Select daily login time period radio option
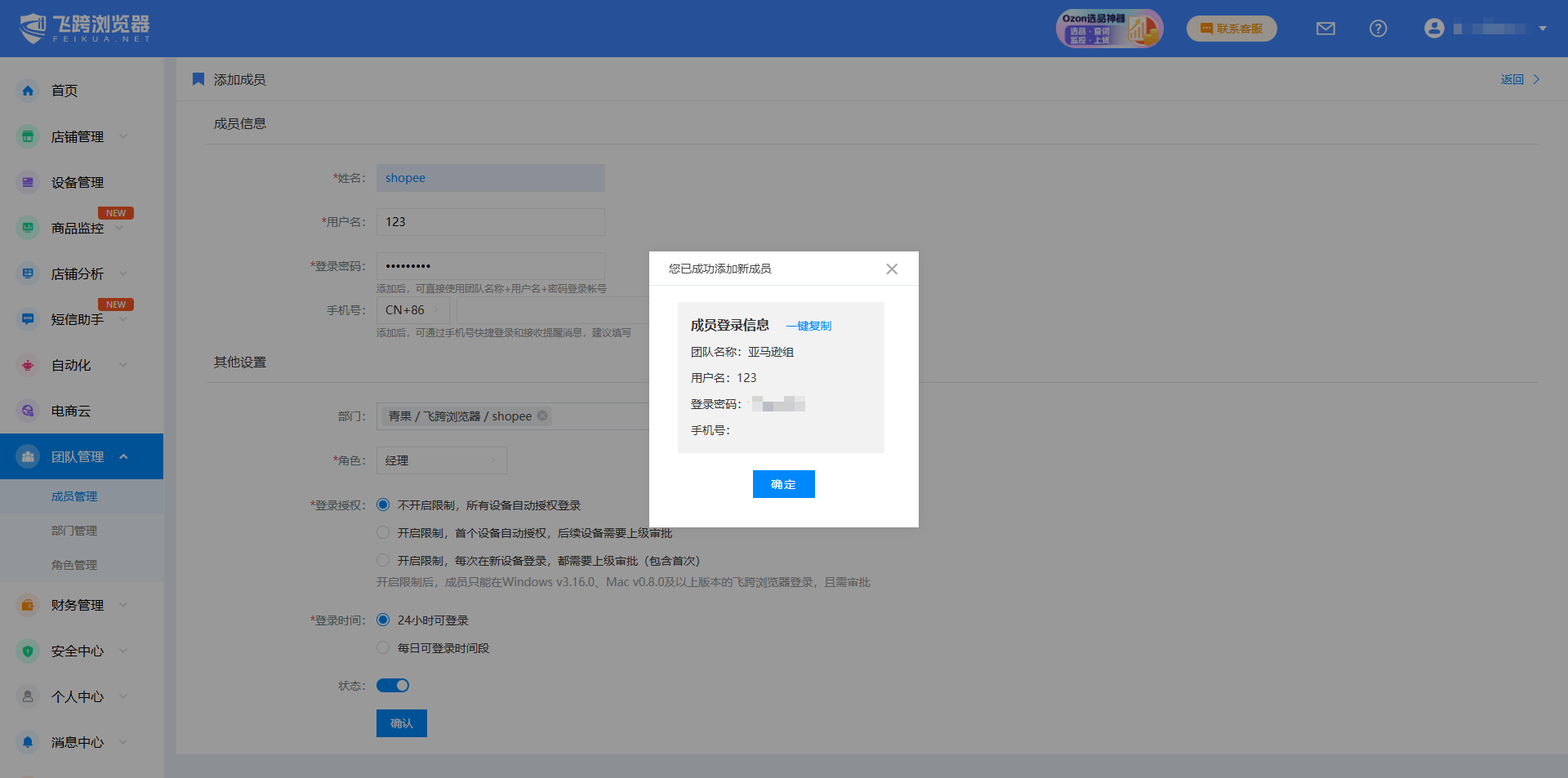 point(383,648)
